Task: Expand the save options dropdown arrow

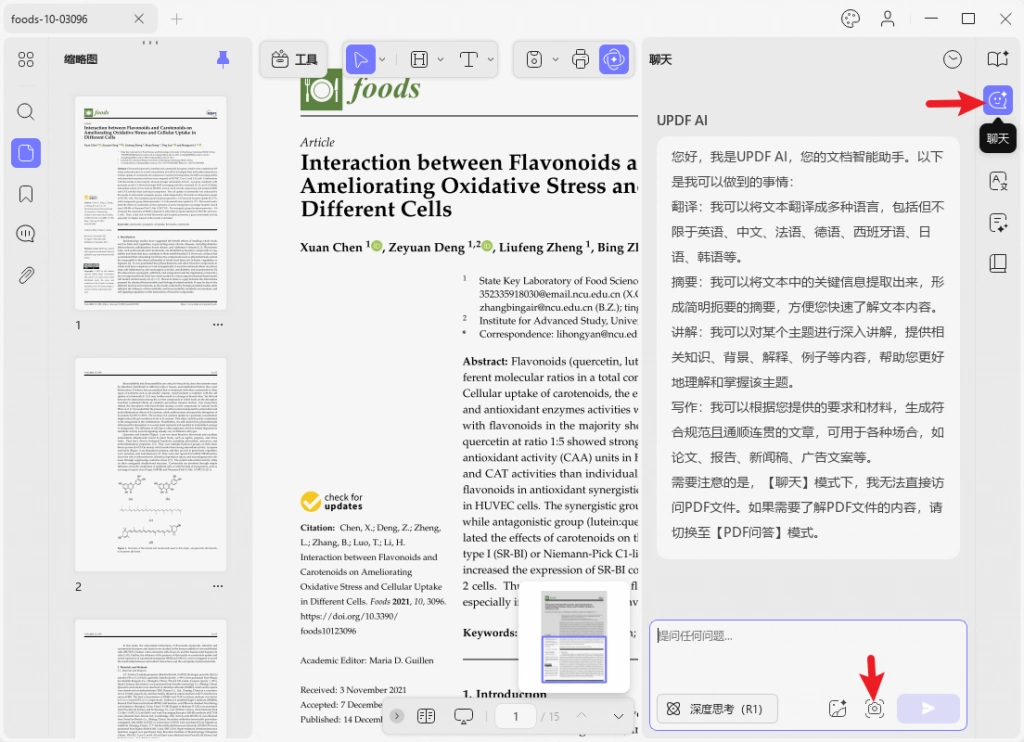Action: (555, 59)
